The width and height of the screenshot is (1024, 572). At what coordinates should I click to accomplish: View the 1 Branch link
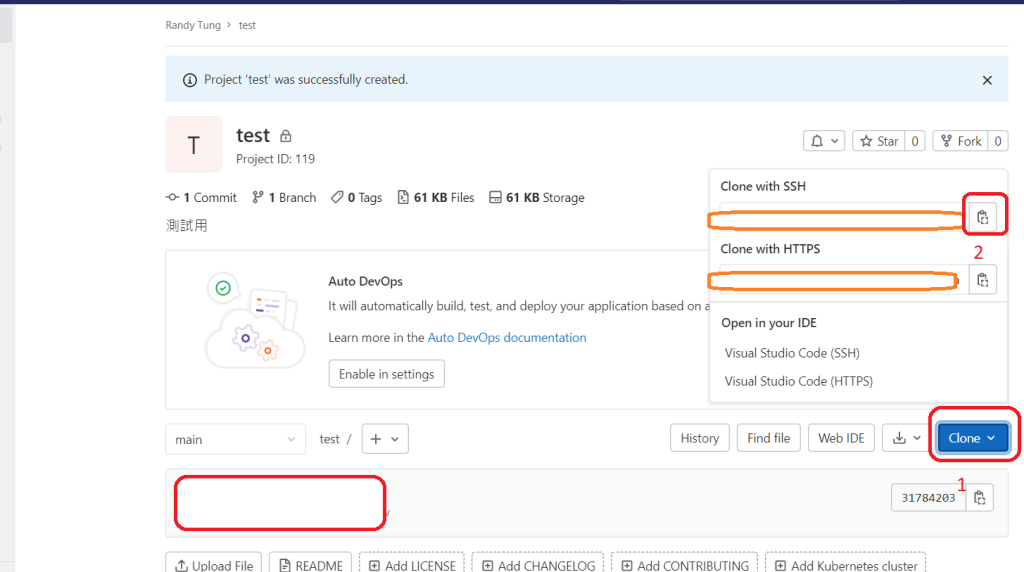pos(284,197)
